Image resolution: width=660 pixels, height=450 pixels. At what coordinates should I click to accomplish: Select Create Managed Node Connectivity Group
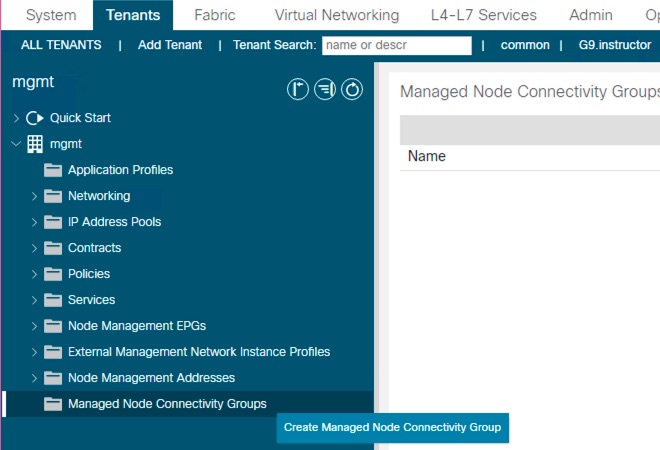click(x=392, y=427)
